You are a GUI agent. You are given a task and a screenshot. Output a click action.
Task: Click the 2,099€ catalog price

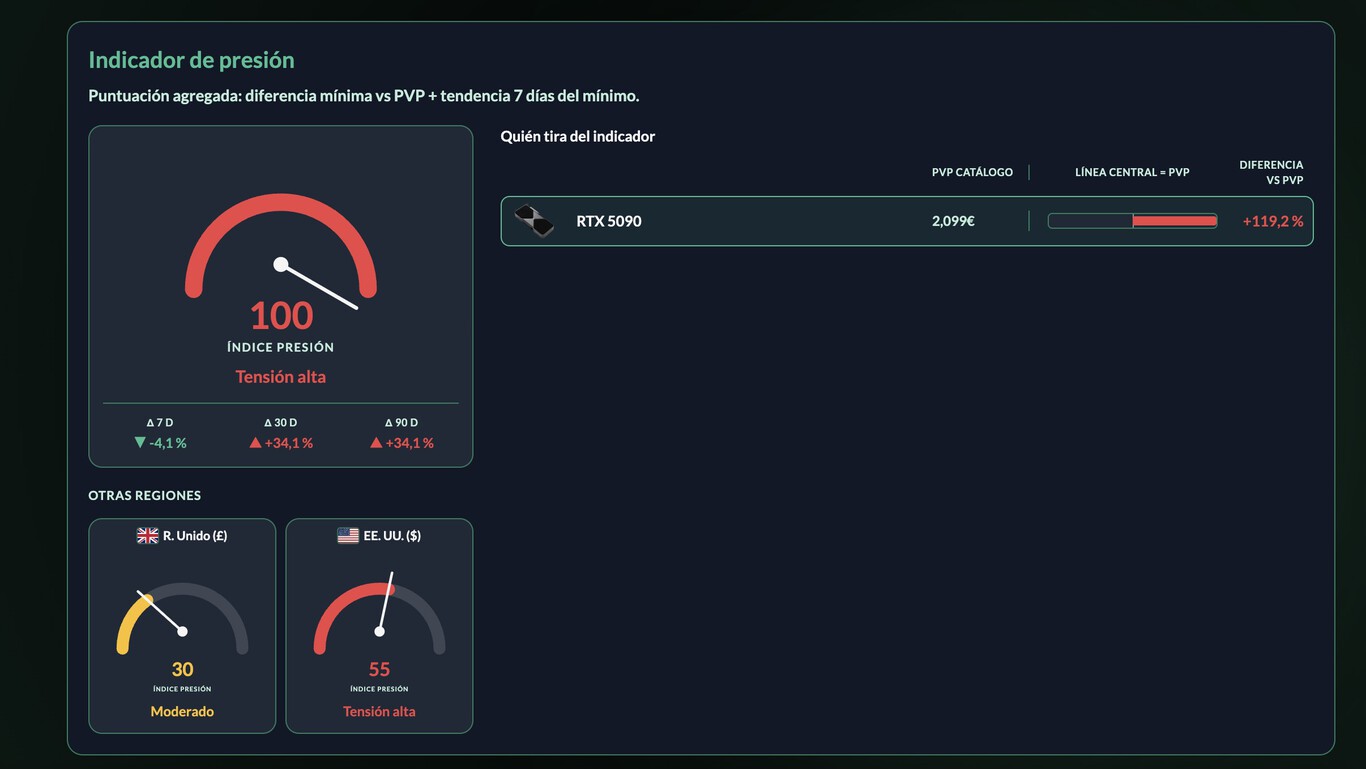[x=953, y=221]
